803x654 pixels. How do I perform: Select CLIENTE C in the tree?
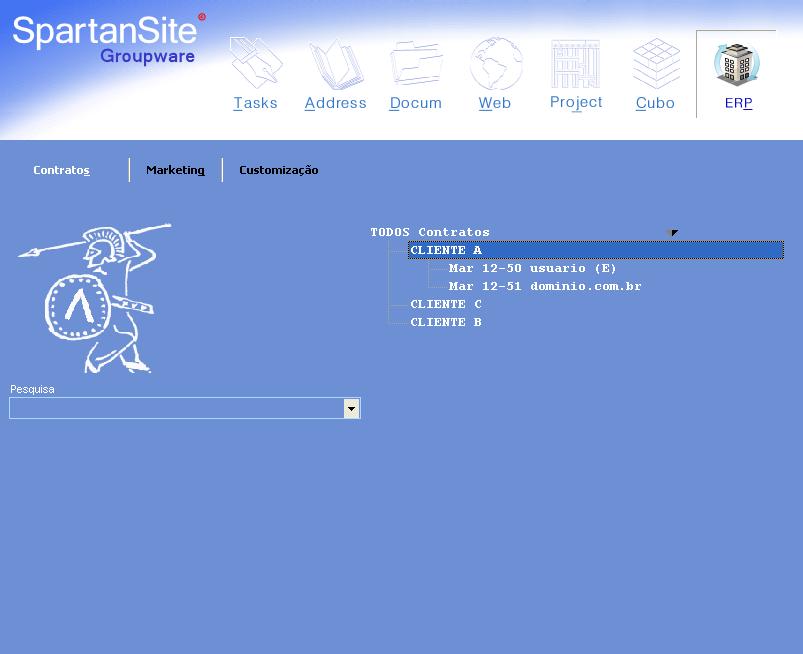coord(446,304)
